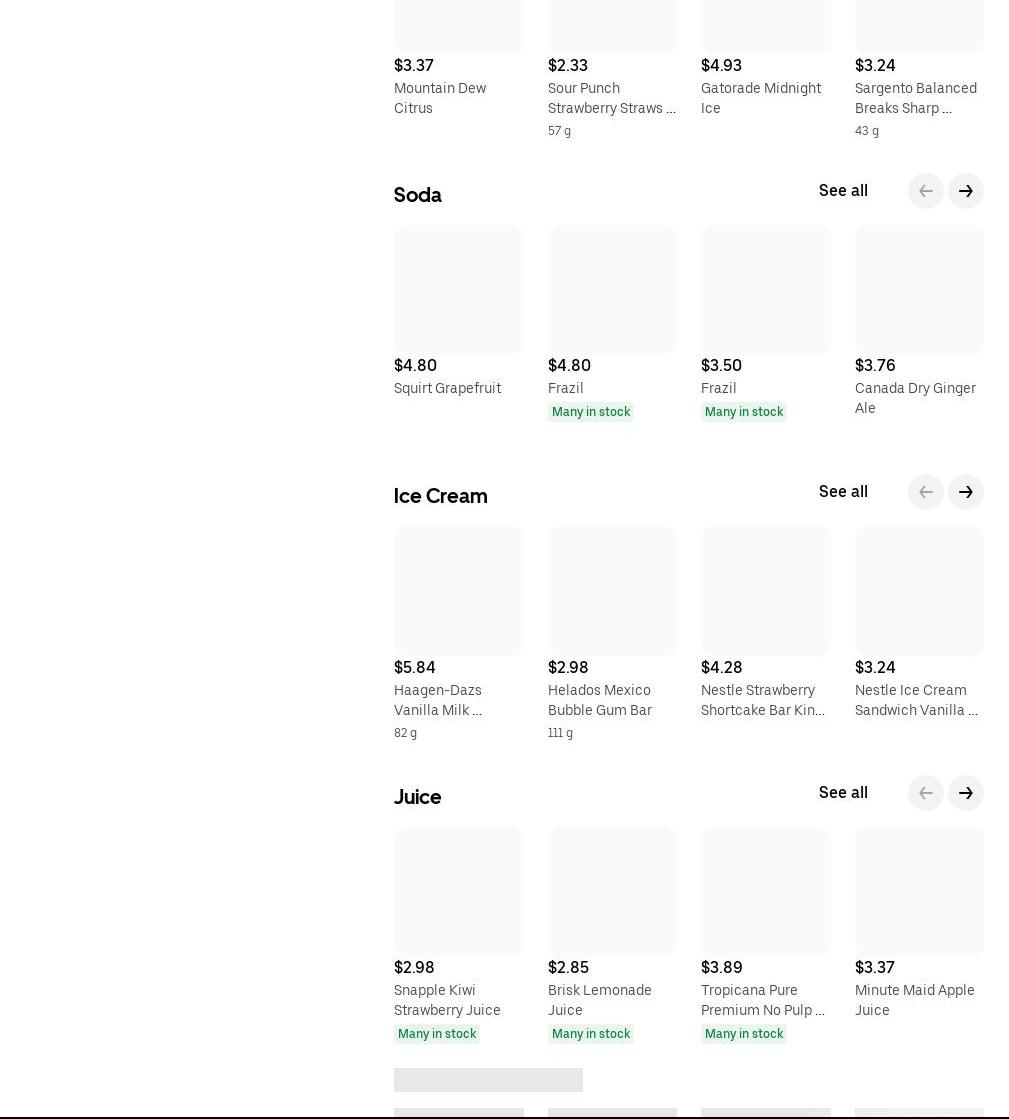
Task: Select Mountain Dew Citrus product name
Action: coord(440,98)
